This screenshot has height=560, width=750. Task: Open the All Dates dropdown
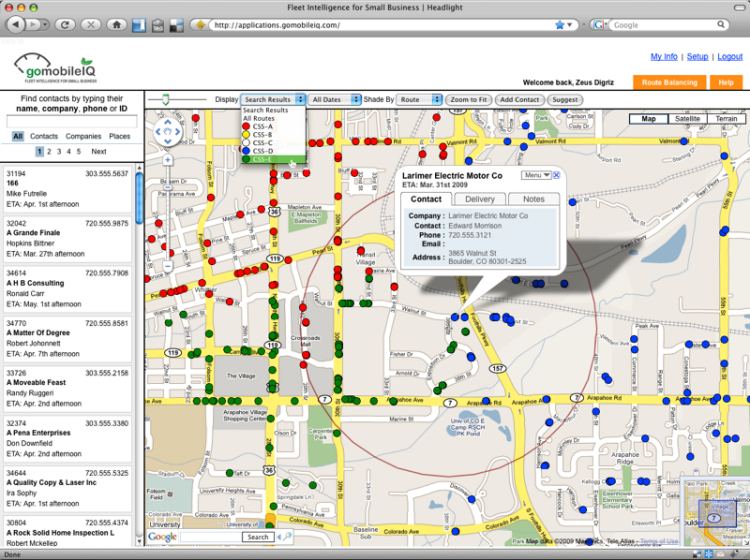[332, 100]
